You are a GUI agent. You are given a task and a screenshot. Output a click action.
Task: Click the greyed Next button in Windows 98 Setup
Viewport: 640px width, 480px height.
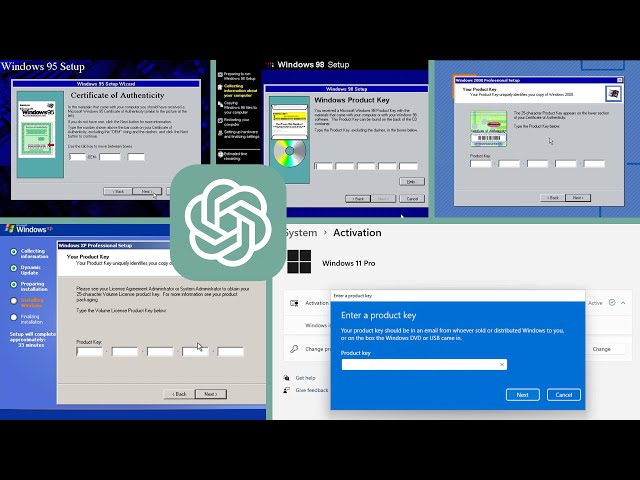383,199
